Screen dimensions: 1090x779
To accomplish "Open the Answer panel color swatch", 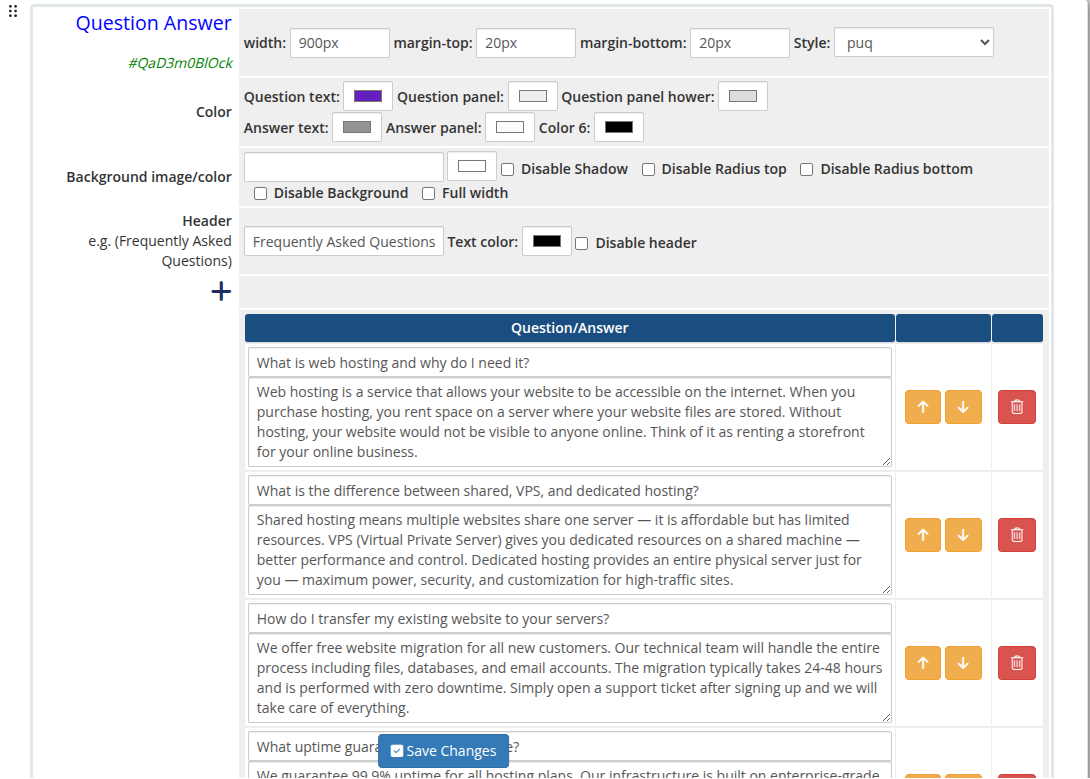I will click(x=510, y=127).
